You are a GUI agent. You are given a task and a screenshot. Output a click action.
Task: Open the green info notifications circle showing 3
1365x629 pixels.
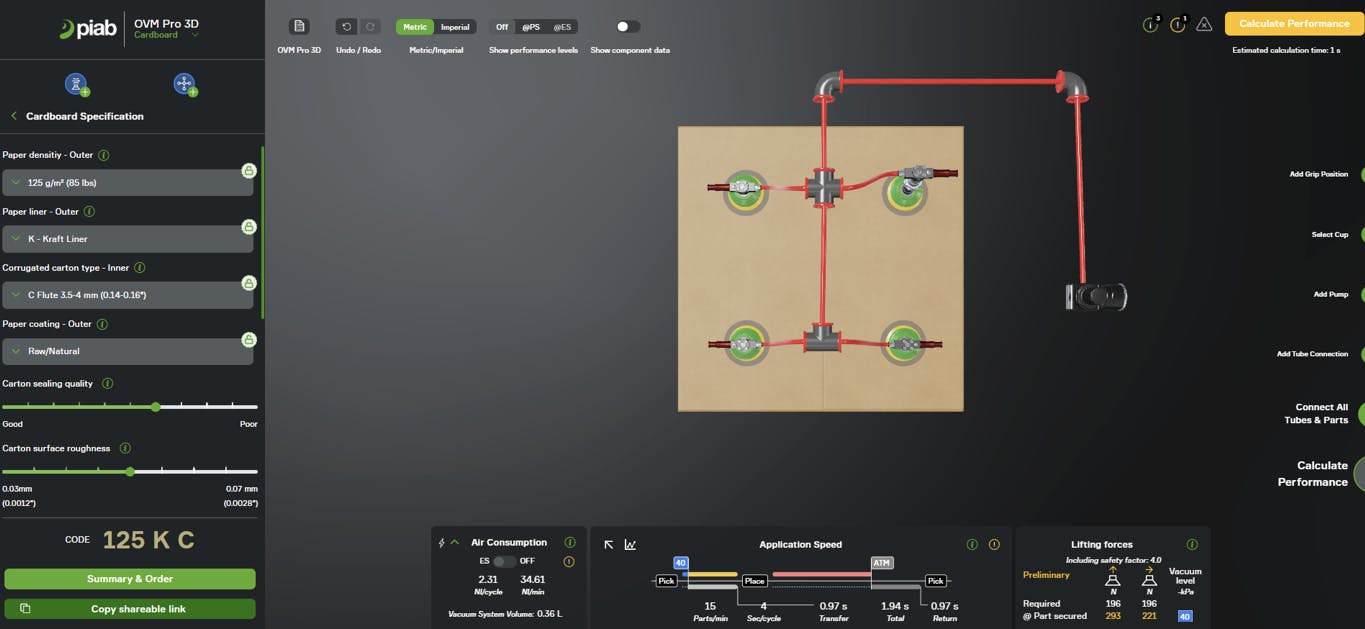pyautogui.click(x=1148, y=25)
